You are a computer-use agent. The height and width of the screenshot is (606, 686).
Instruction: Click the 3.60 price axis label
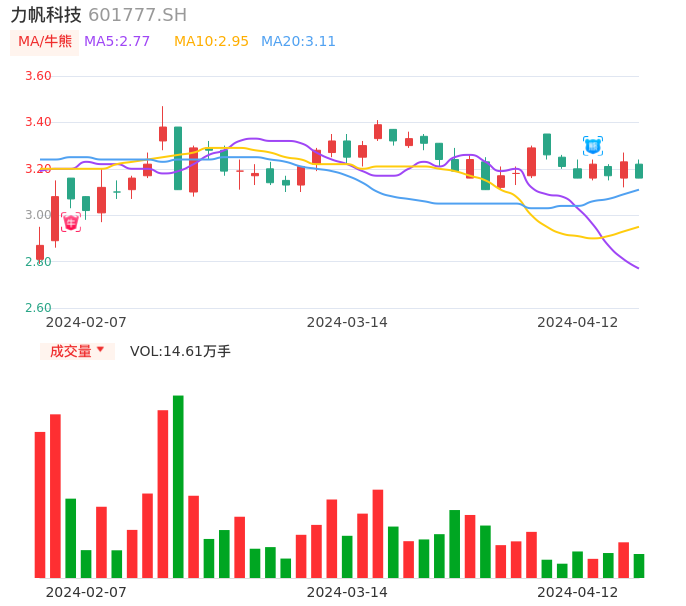click(x=38, y=76)
